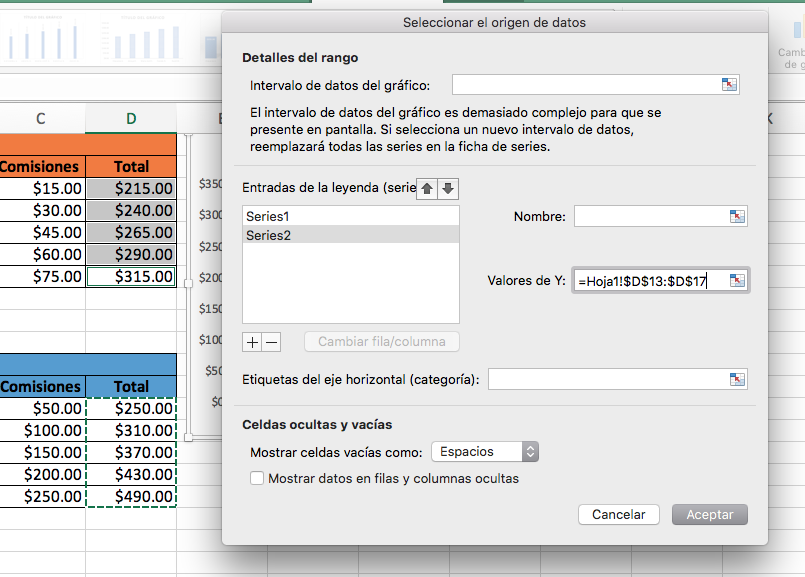Click the stepper arrows on the Espacios selector
This screenshot has width=805, height=577.
[529, 451]
